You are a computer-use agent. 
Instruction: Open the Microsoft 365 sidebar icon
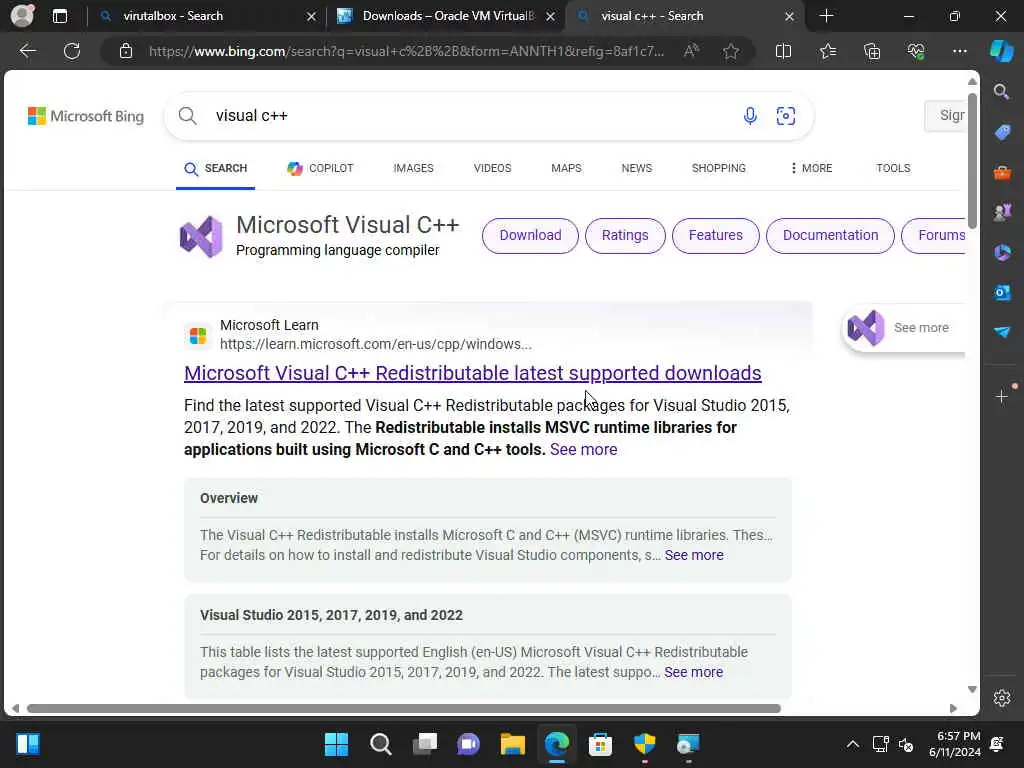pyautogui.click(x=1002, y=252)
